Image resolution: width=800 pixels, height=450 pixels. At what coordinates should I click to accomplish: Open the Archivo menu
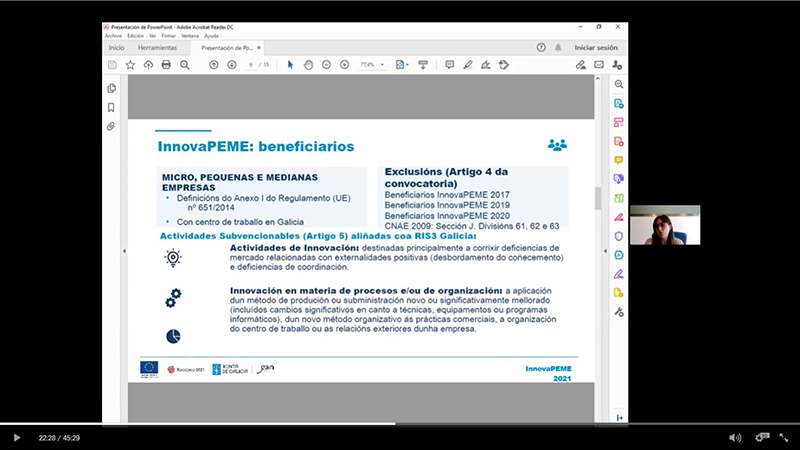113,36
